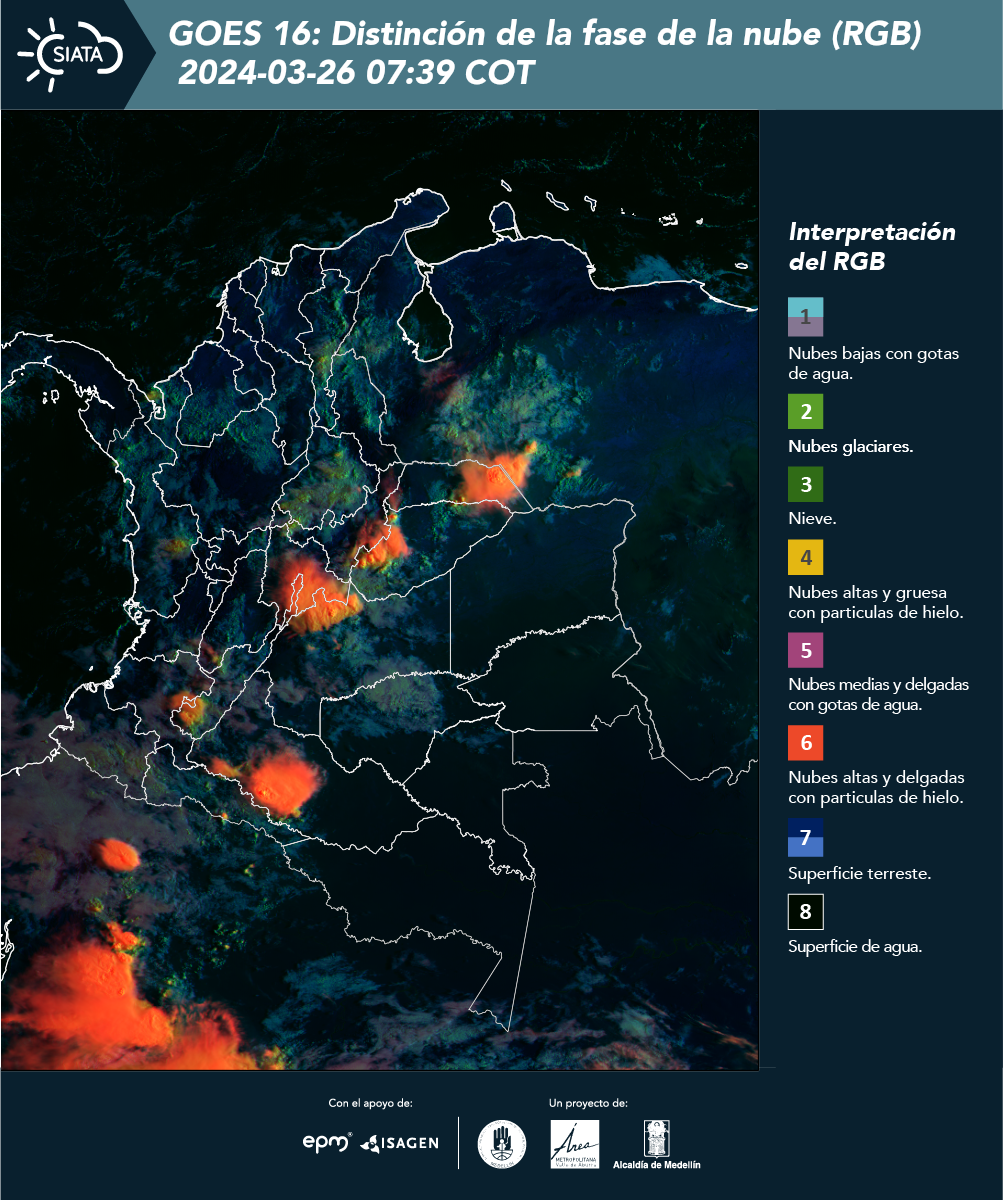Select legend swatch 1 for low water clouds

[805, 316]
